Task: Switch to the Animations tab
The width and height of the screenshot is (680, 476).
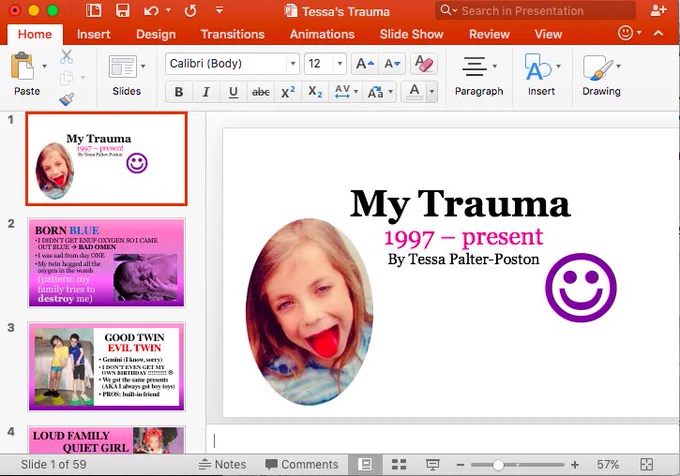Action: point(322,34)
